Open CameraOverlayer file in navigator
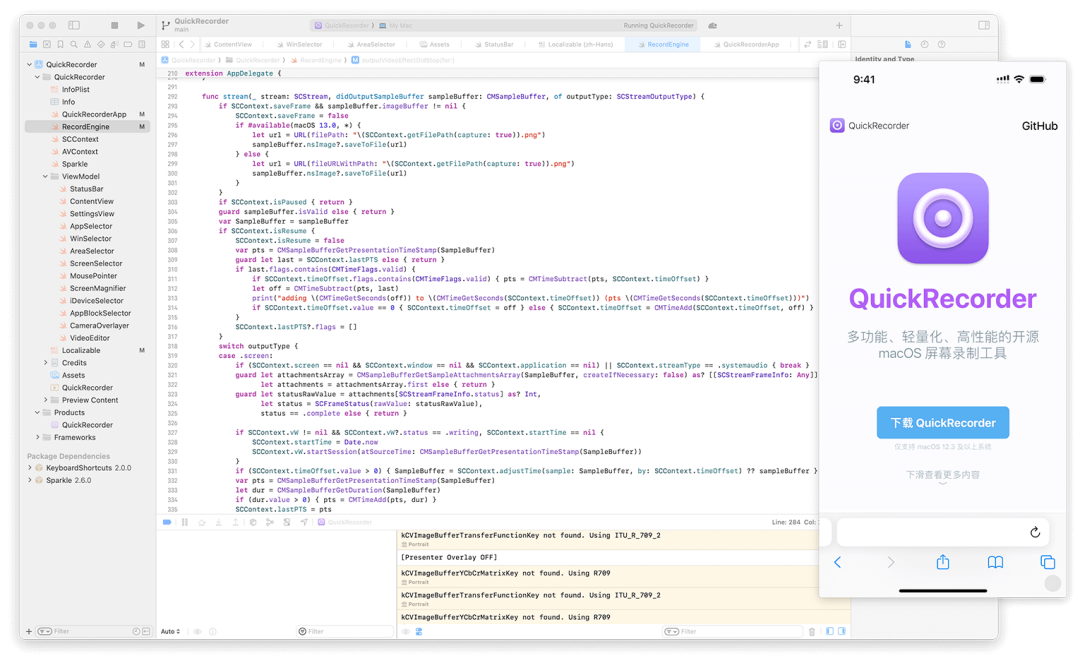Screen dimensions: 1080x663 (x=99, y=325)
